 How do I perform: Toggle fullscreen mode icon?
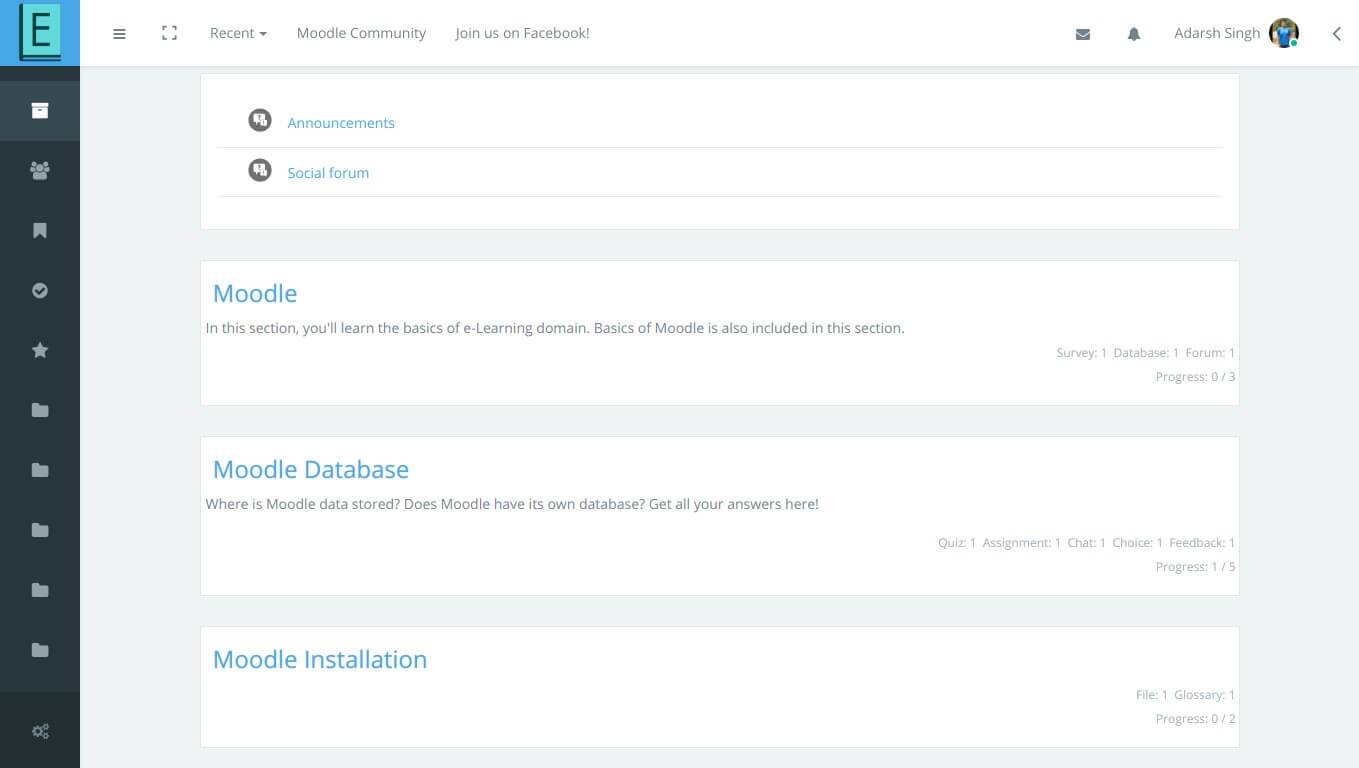coord(169,33)
